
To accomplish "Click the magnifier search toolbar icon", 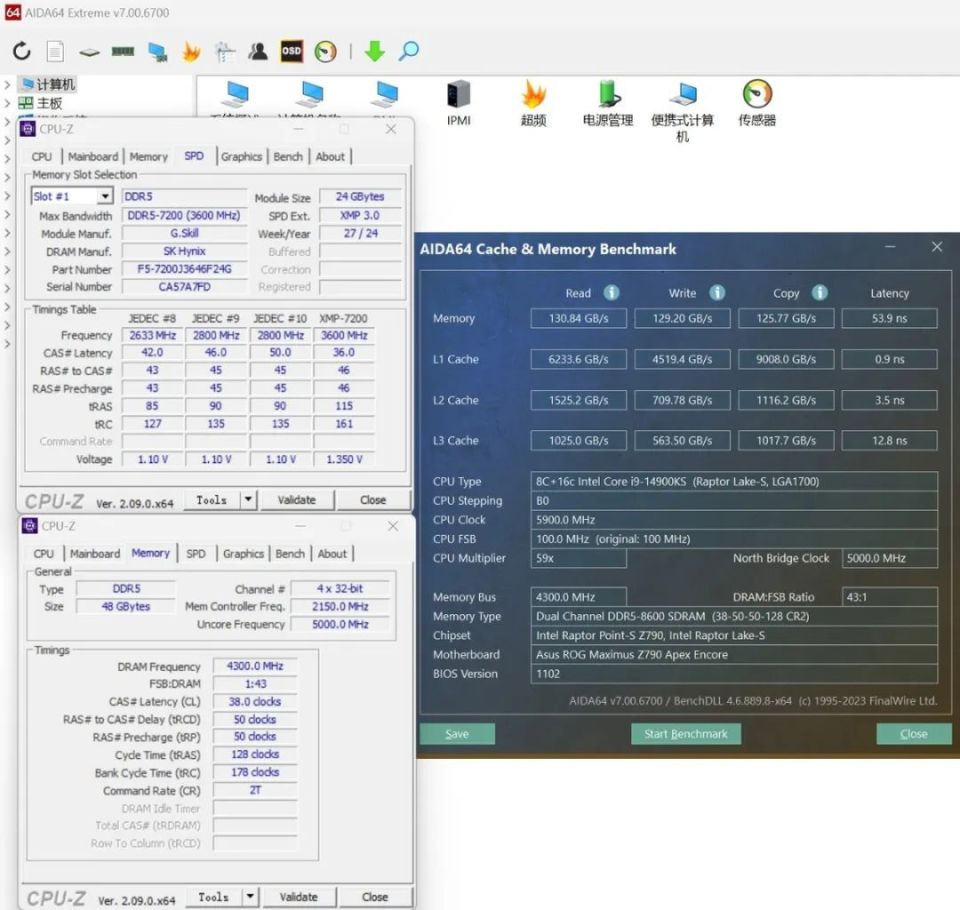I will (x=409, y=51).
